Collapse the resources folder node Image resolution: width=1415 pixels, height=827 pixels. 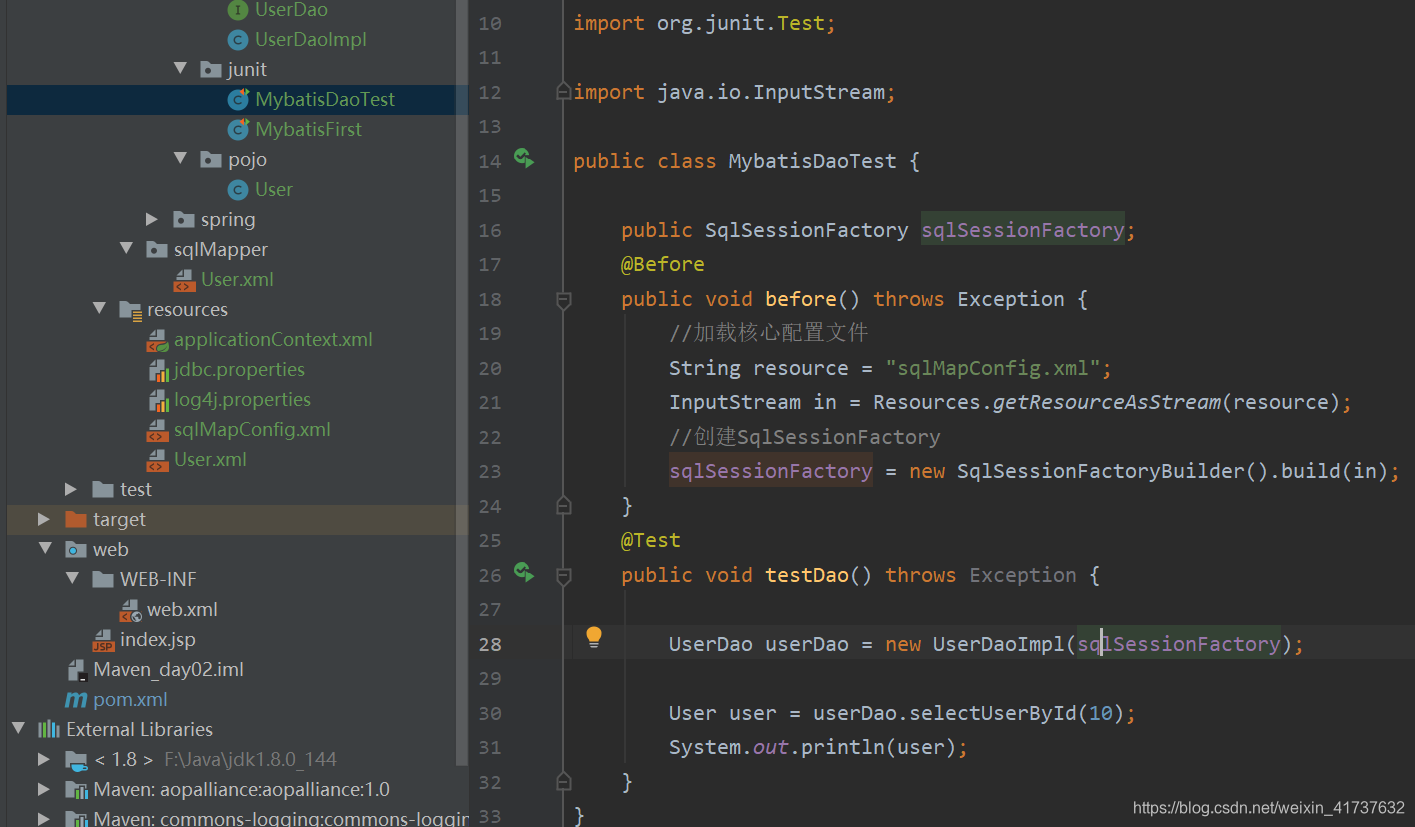coord(99,309)
